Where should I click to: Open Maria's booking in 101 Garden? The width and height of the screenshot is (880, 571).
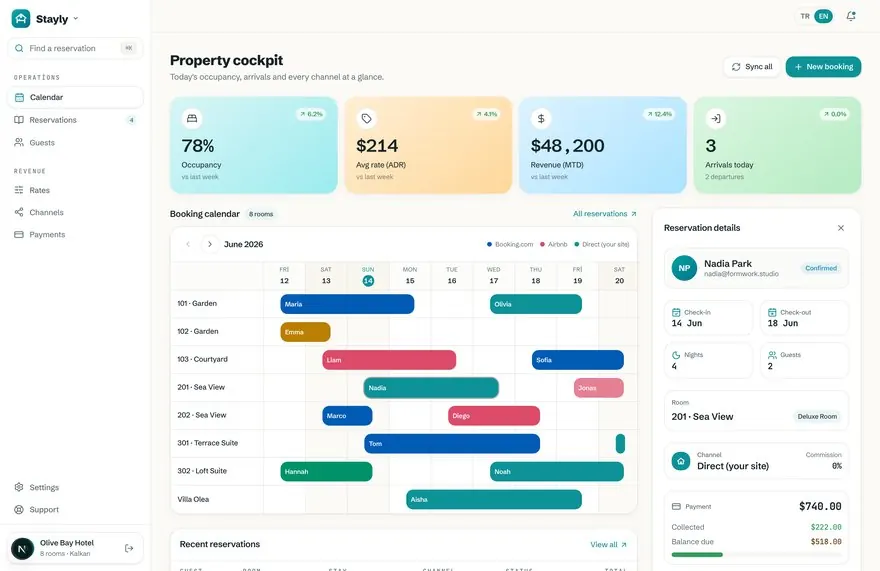(347, 304)
